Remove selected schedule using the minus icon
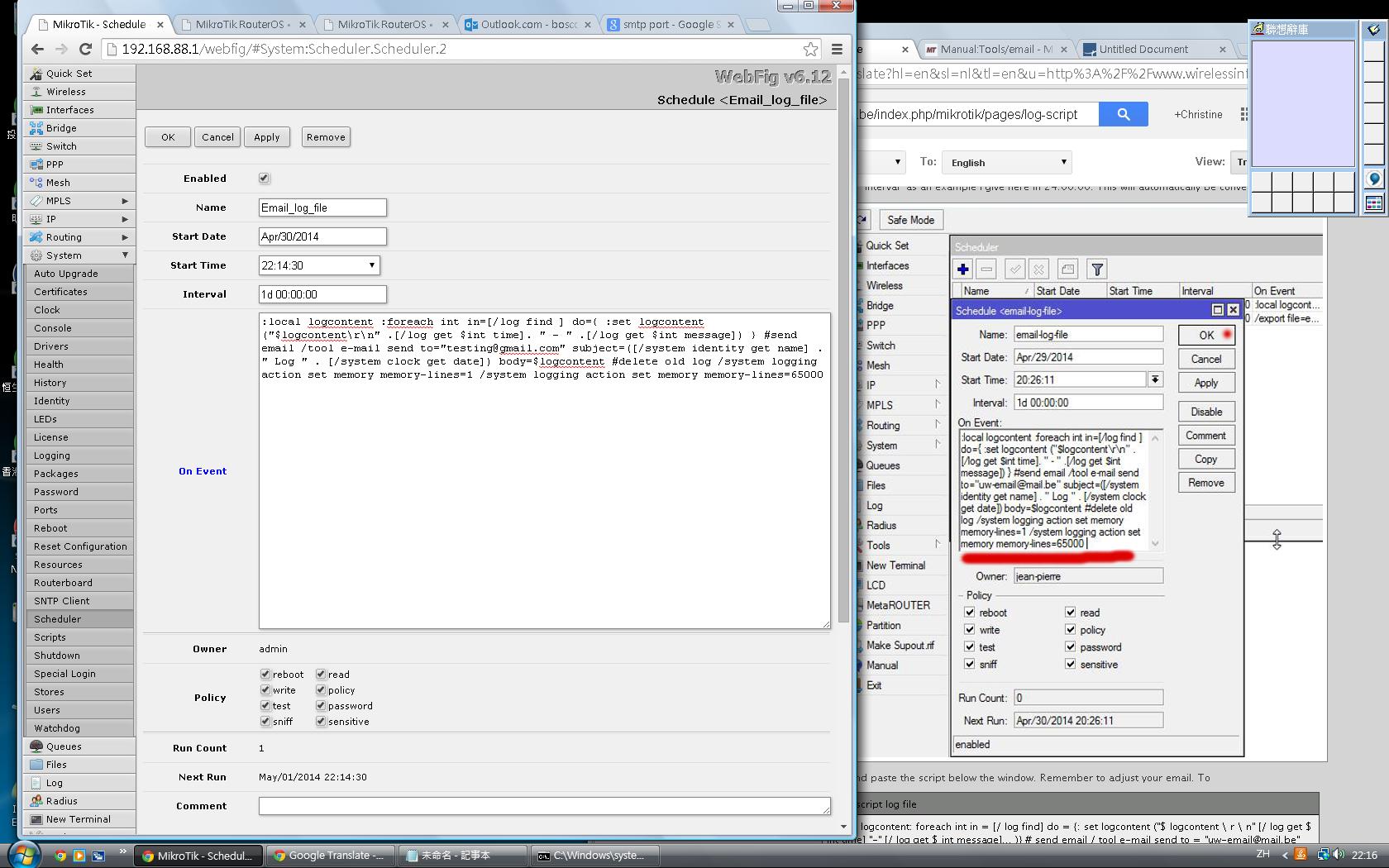Viewport: 1389px width, 868px height. pos(986,269)
